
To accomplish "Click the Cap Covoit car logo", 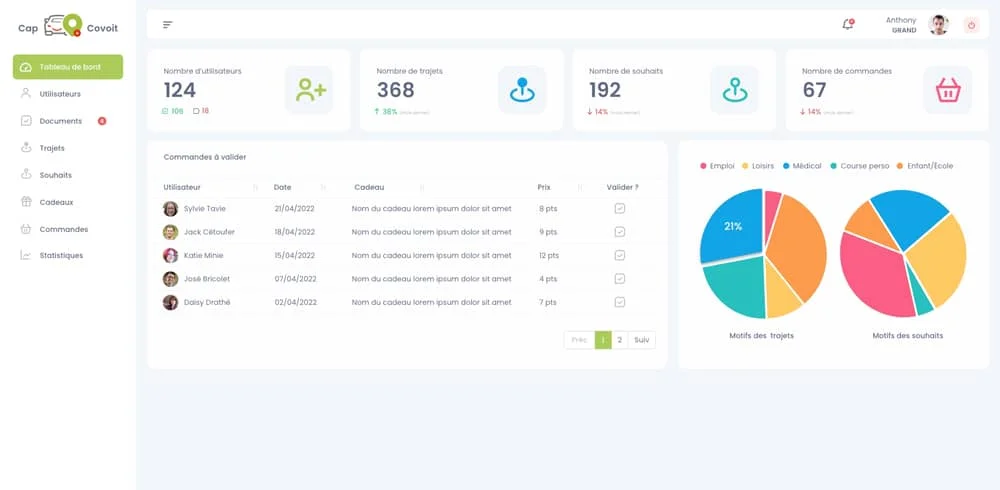I will click(x=63, y=26).
